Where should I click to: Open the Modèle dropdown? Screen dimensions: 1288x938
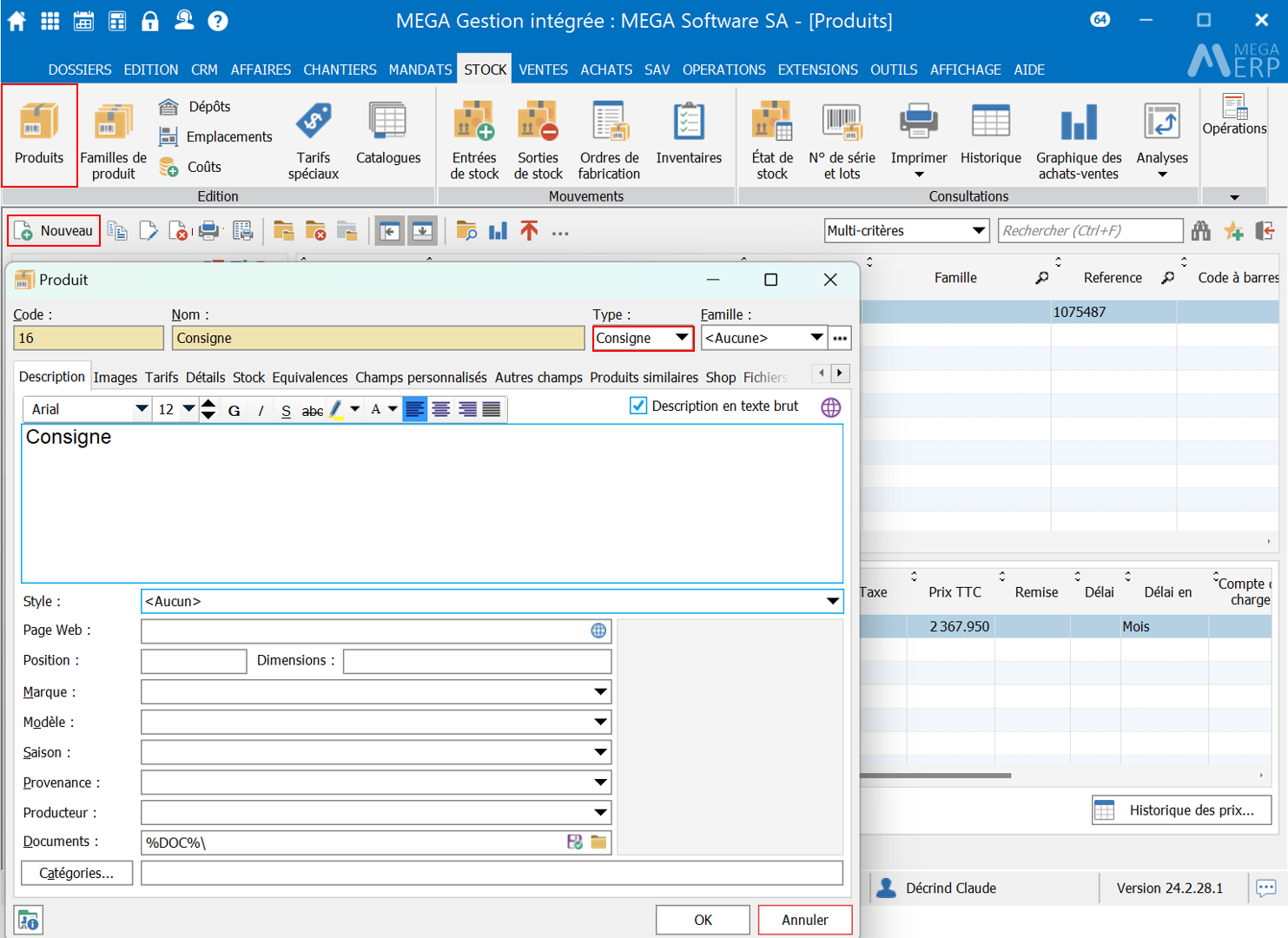tap(600, 722)
